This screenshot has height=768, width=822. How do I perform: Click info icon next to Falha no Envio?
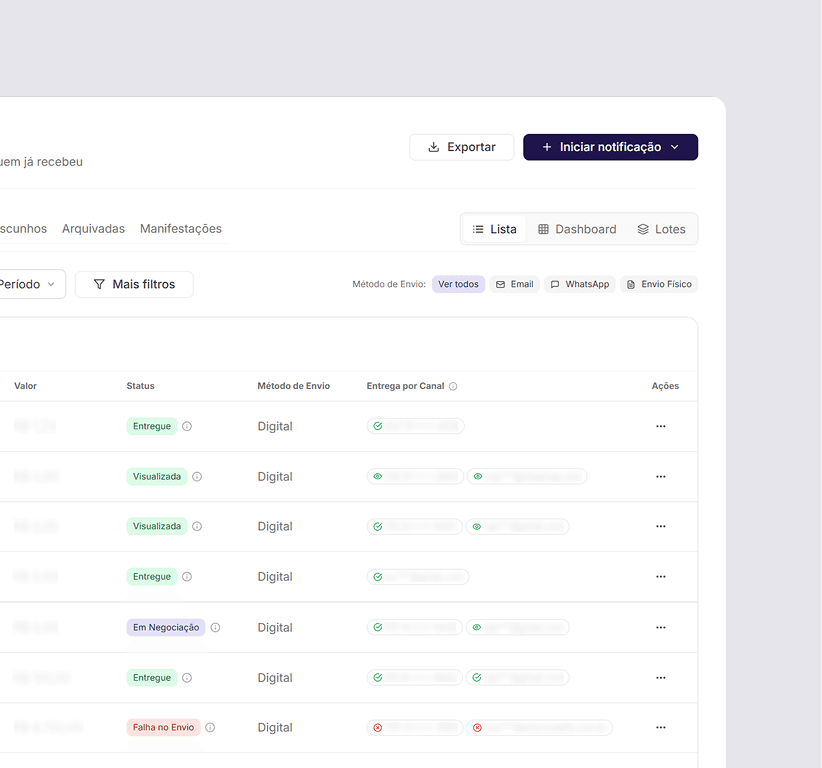[x=210, y=728]
